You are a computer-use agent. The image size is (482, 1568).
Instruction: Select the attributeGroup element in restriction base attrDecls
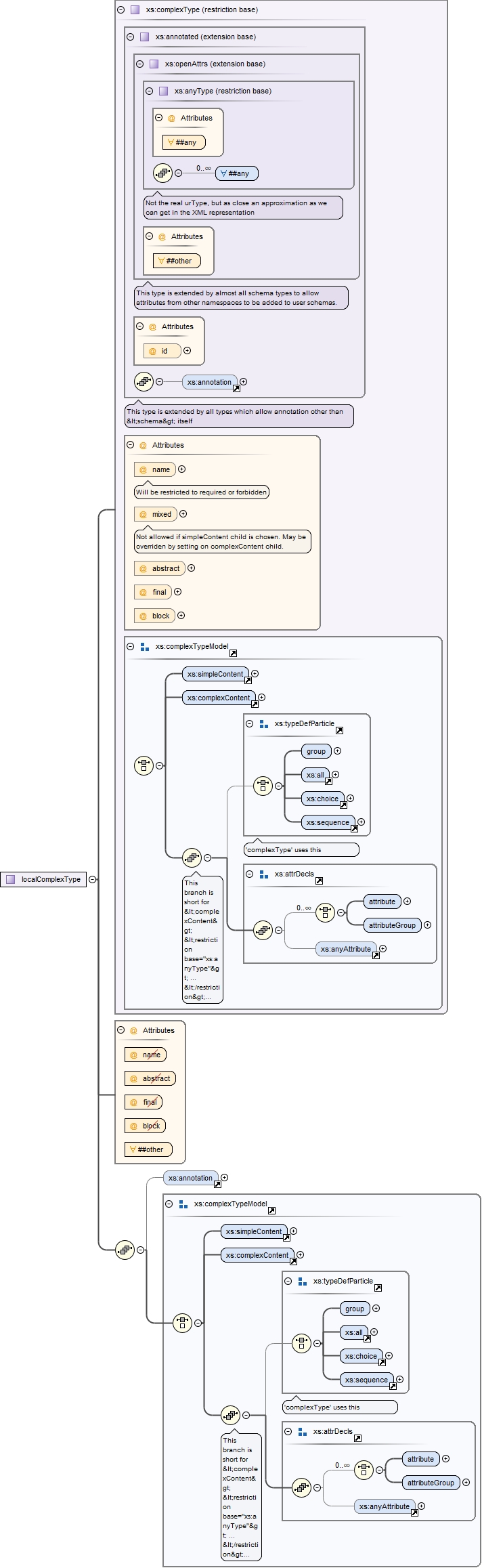(393, 925)
